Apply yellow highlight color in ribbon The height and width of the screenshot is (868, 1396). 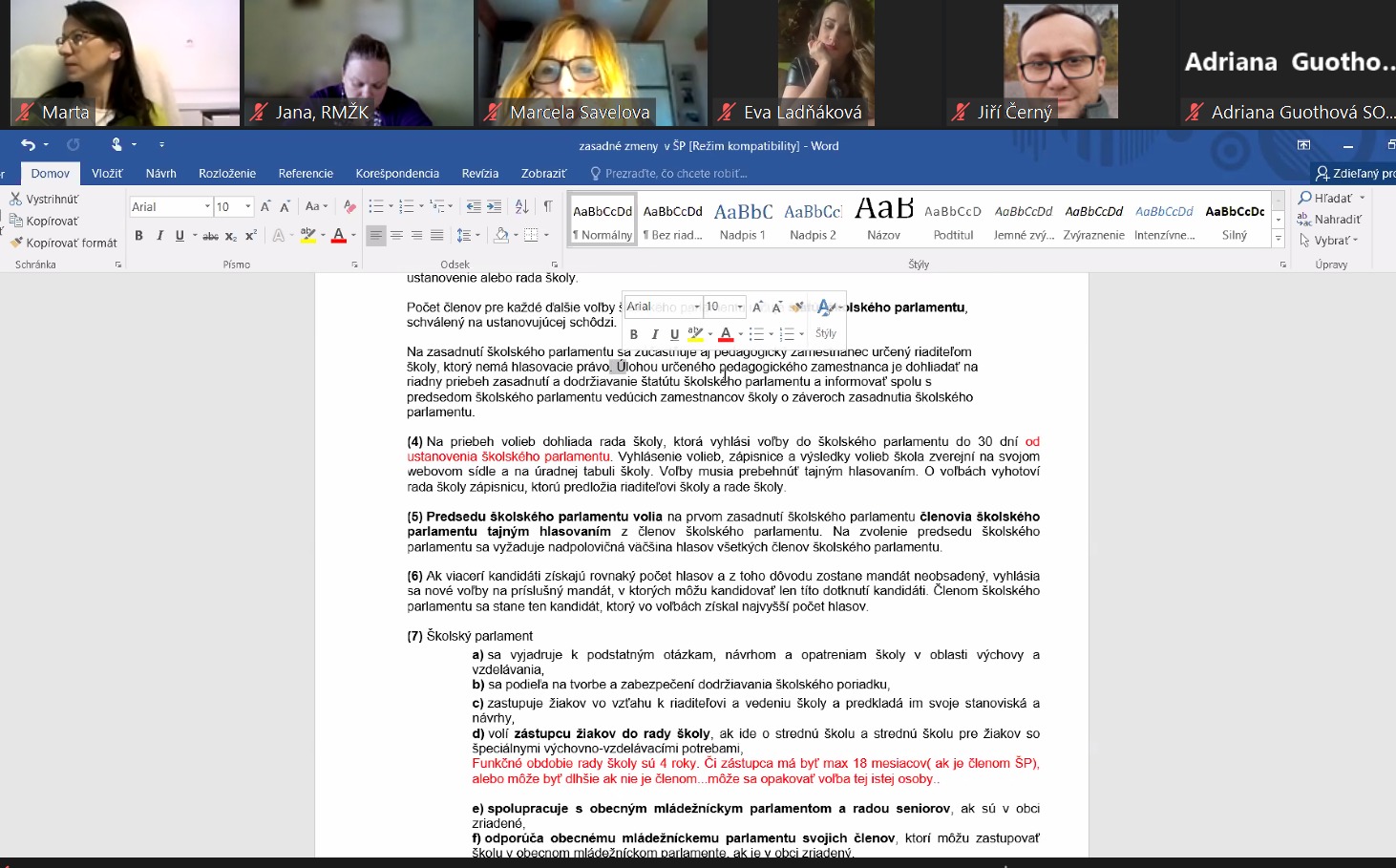(307, 235)
